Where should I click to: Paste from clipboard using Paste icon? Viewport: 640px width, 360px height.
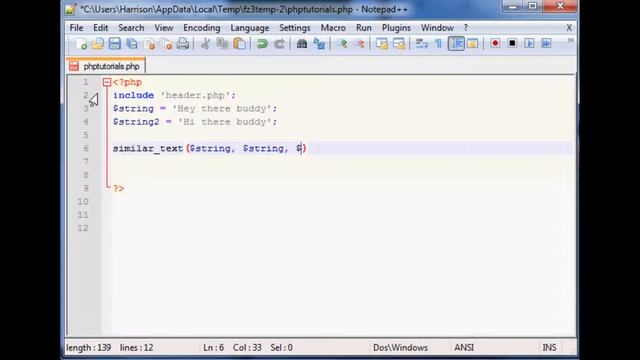click(240, 44)
